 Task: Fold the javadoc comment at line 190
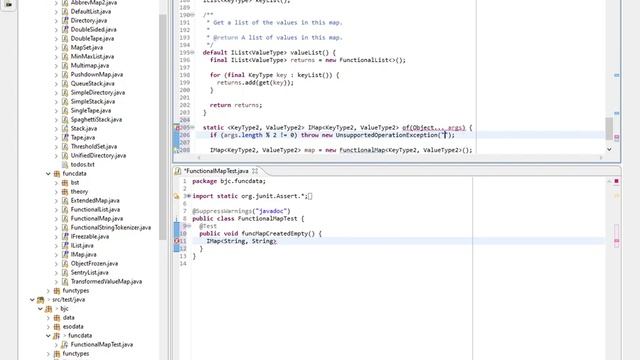pyautogui.click(x=193, y=15)
